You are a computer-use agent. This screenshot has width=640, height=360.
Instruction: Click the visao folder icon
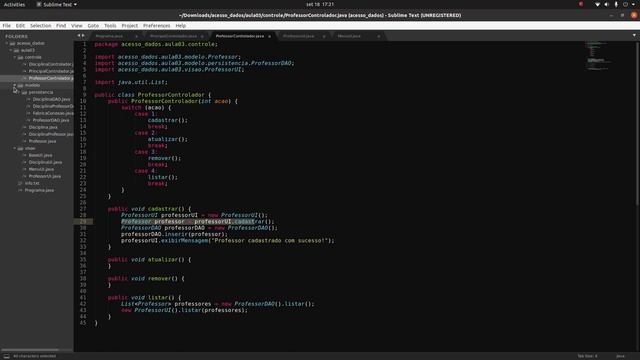point(20,148)
